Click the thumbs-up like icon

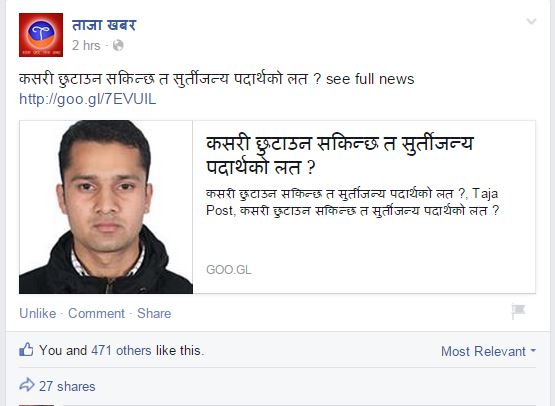26,350
